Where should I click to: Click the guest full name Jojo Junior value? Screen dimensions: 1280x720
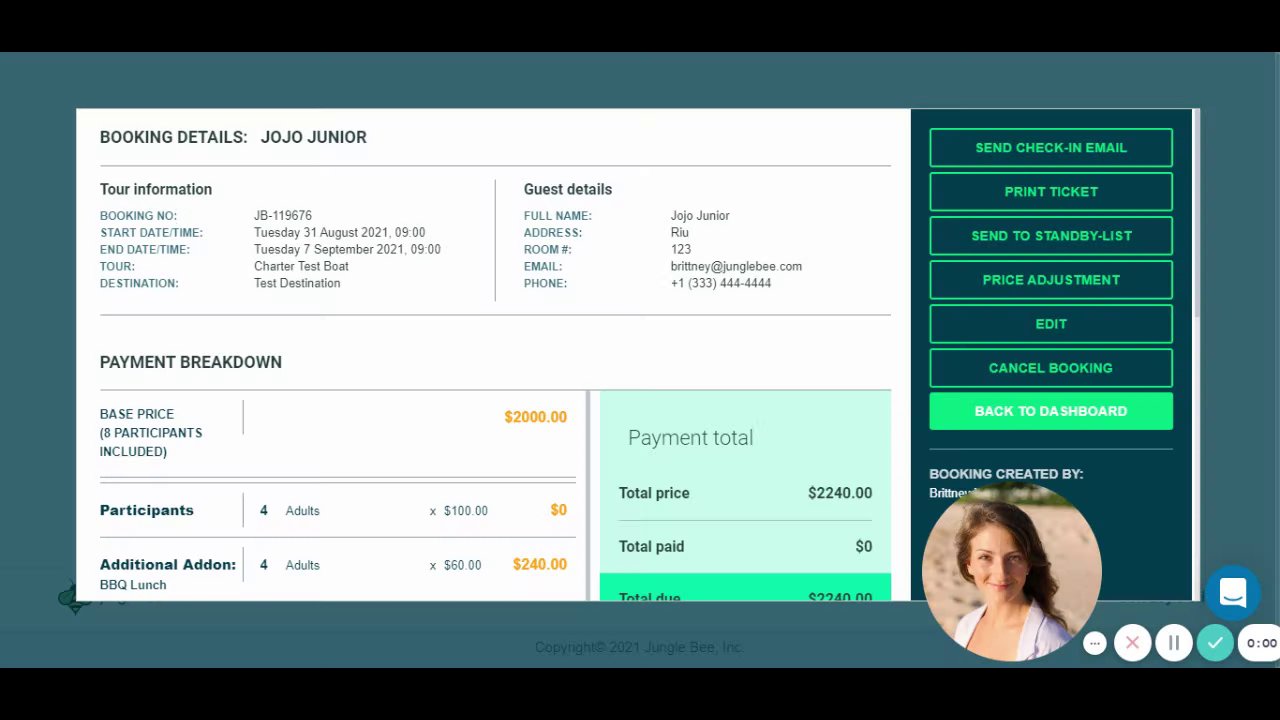pos(700,216)
